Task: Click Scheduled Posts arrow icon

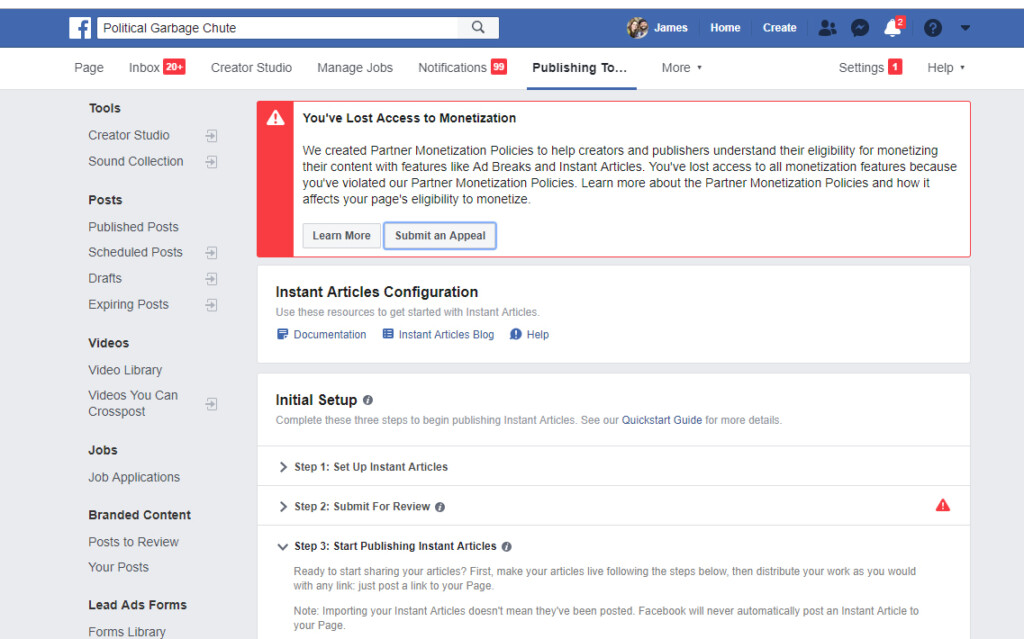Action: [211, 253]
